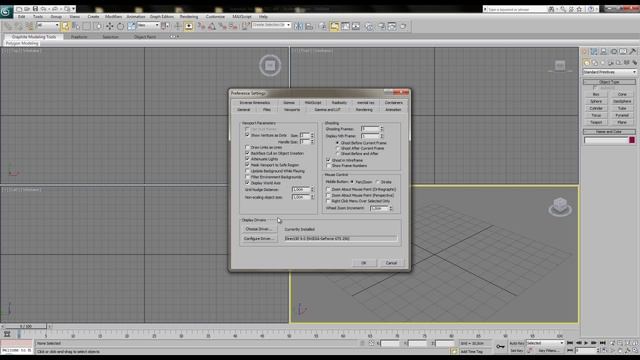The width and height of the screenshot is (640, 360).
Task: Click the Save File icon in quick access bar
Action: coord(35,9)
